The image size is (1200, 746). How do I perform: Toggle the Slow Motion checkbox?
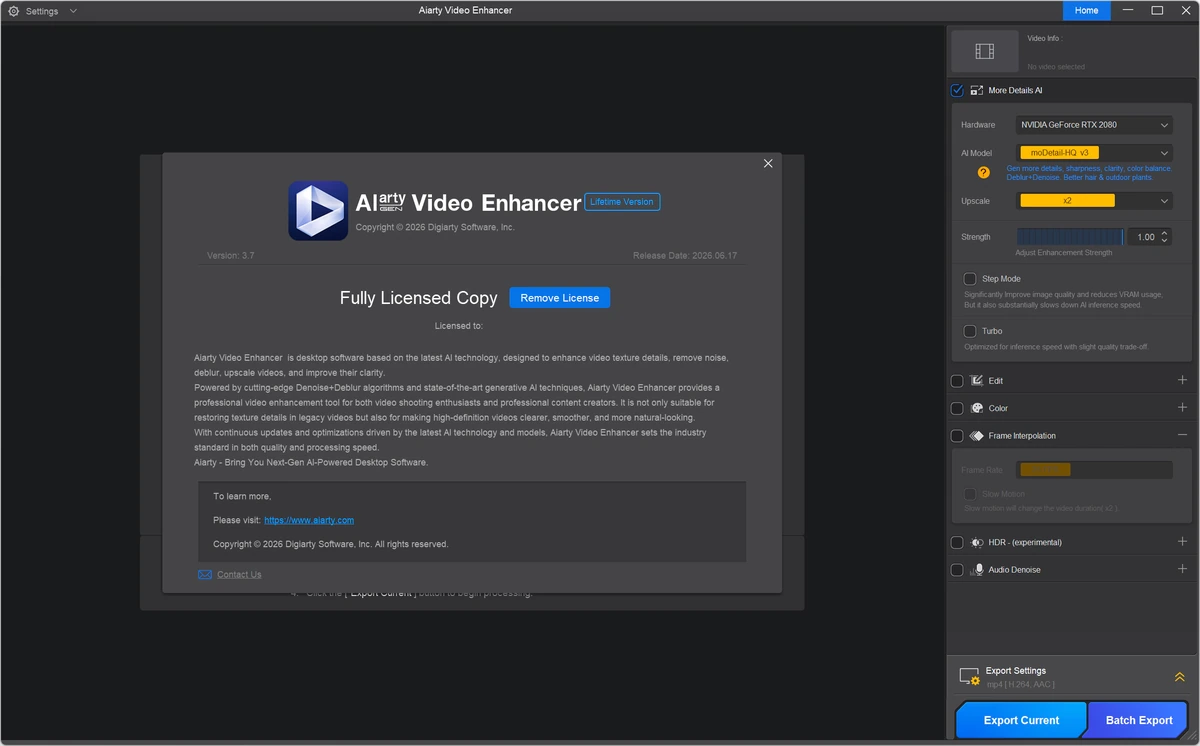tap(970, 494)
